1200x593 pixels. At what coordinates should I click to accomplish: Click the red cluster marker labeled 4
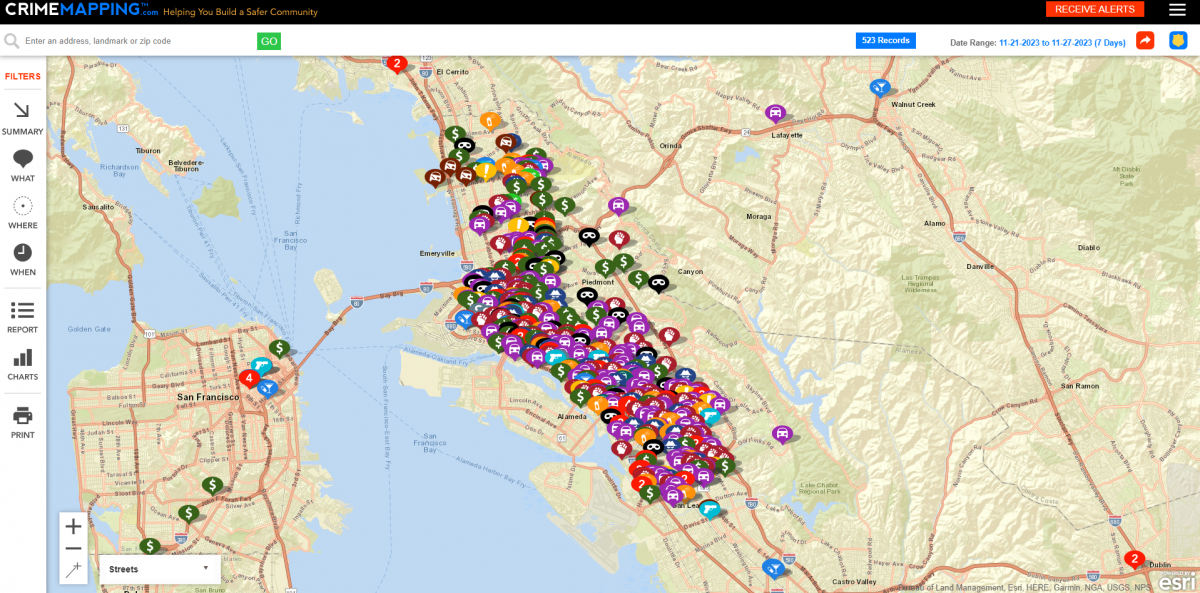[x=247, y=379]
